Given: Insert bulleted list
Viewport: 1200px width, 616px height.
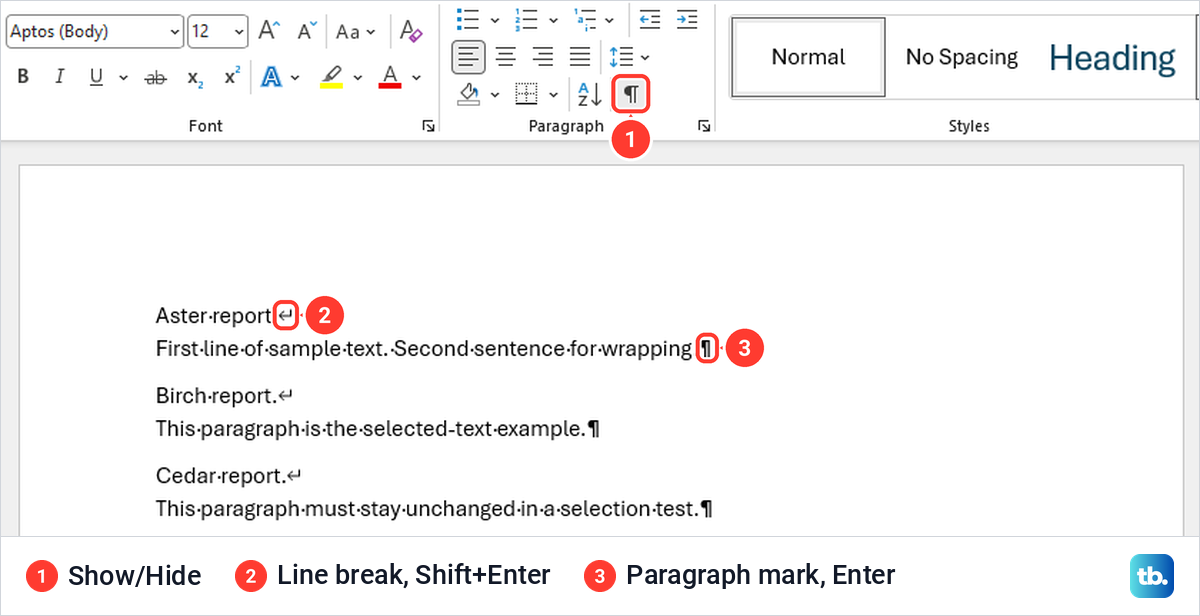Looking at the screenshot, I should coord(467,18).
